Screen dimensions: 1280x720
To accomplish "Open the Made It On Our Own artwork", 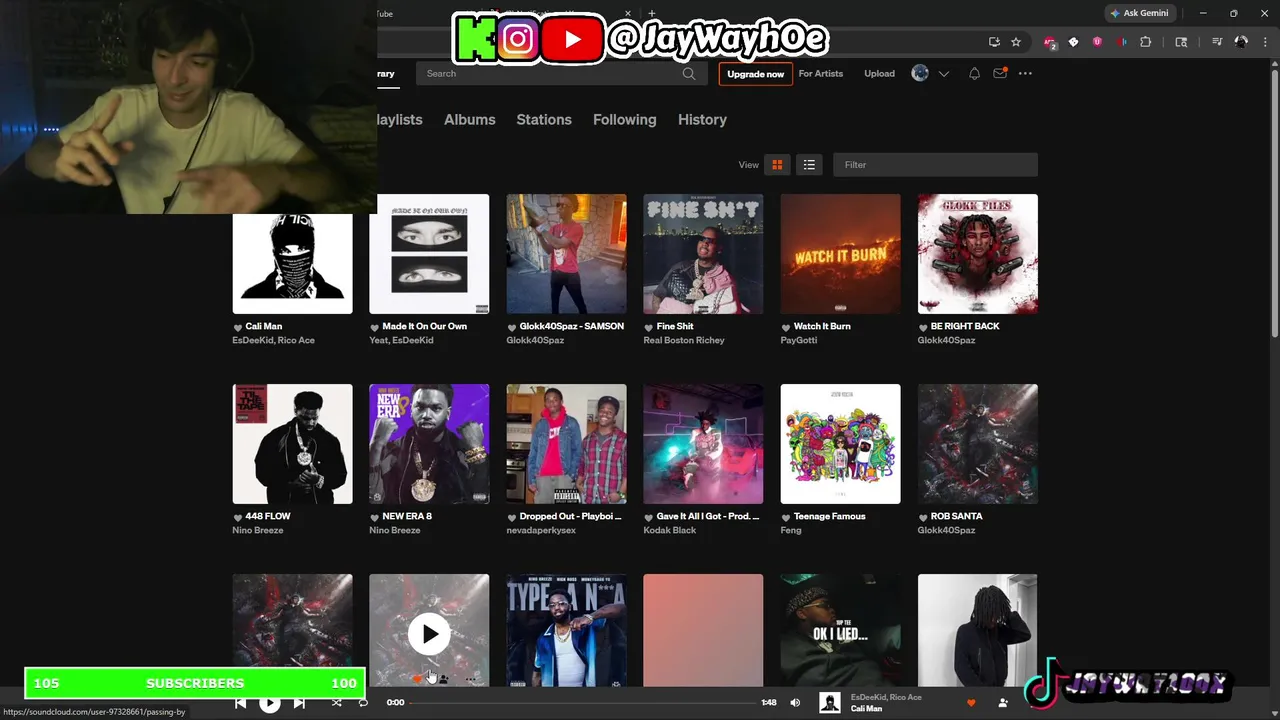I will [429, 254].
